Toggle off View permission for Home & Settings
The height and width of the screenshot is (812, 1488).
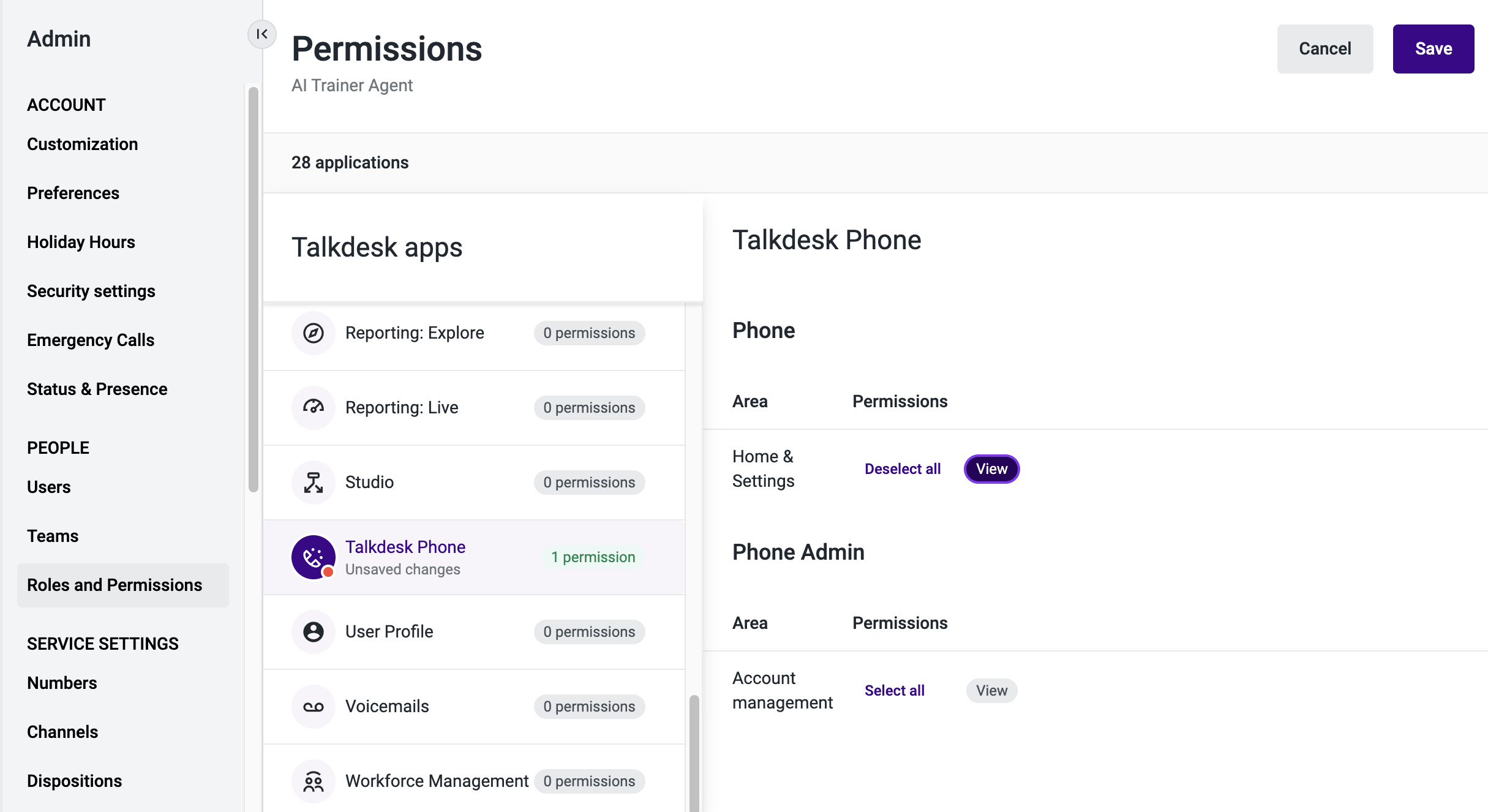pyautogui.click(x=991, y=469)
